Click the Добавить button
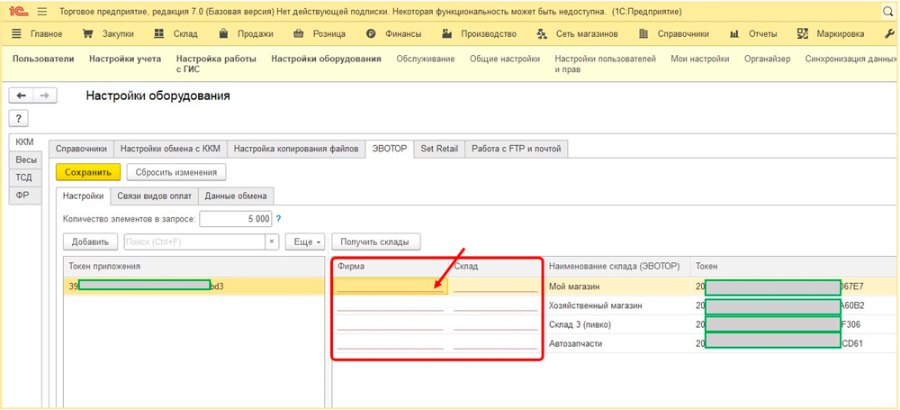900x410 pixels. 90,242
